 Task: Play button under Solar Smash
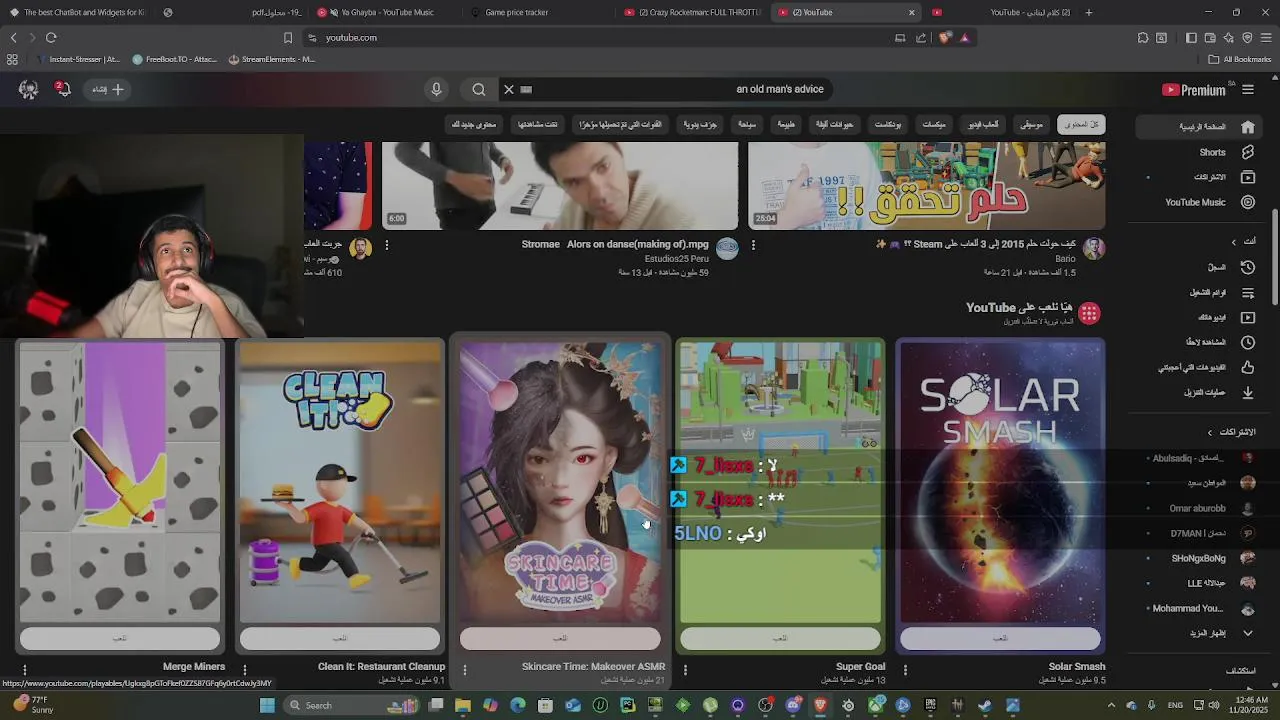(x=1000, y=638)
